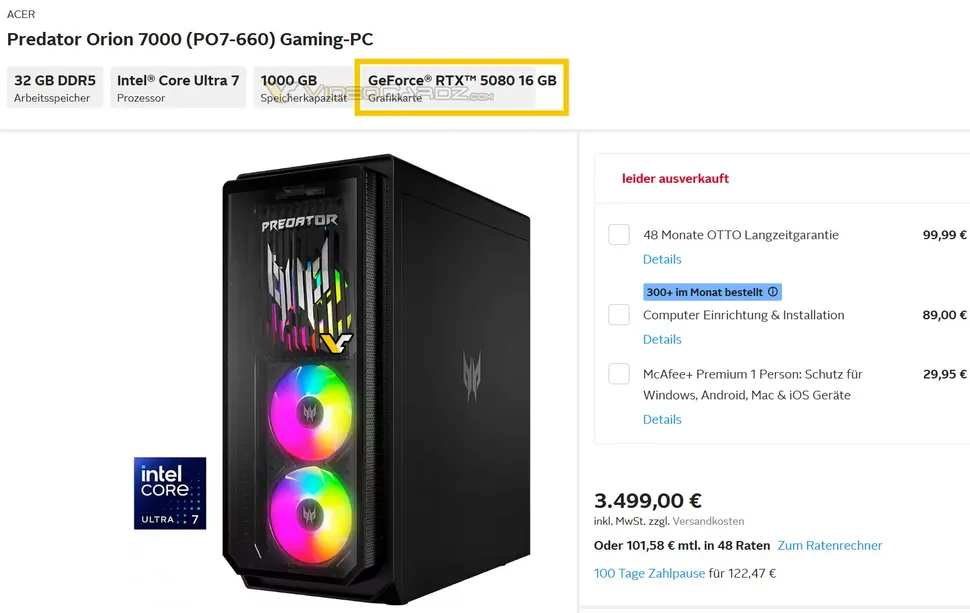Select the McAfee+ Premium protection checkbox
Viewport: 970px width, 613px height.
point(618,373)
